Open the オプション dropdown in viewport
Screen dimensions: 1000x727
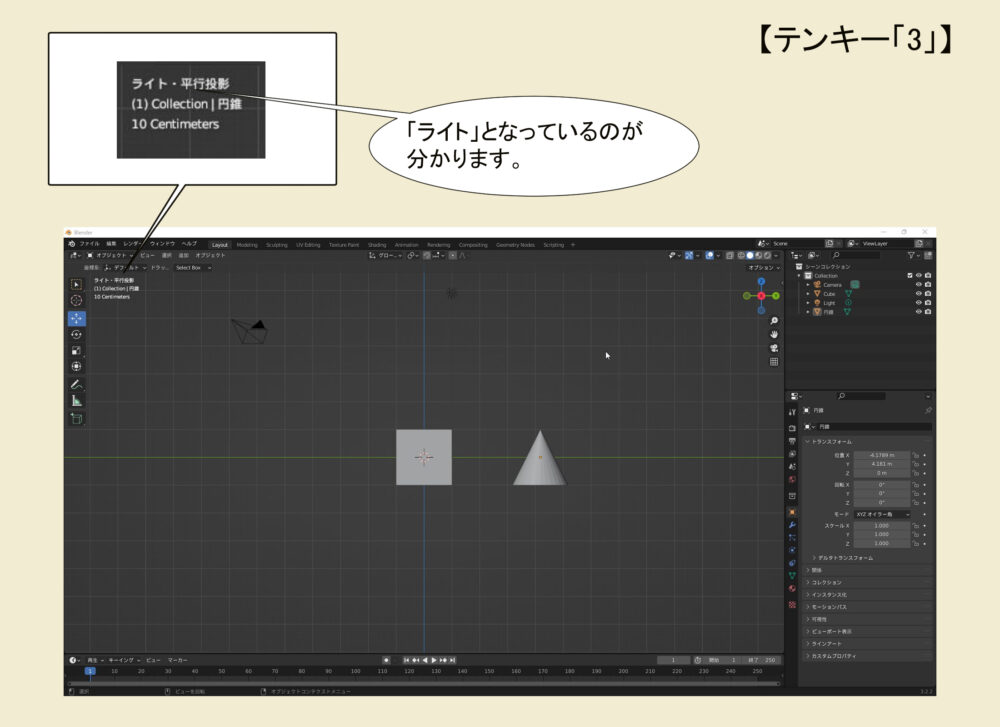pyautogui.click(x=763, y=268)
